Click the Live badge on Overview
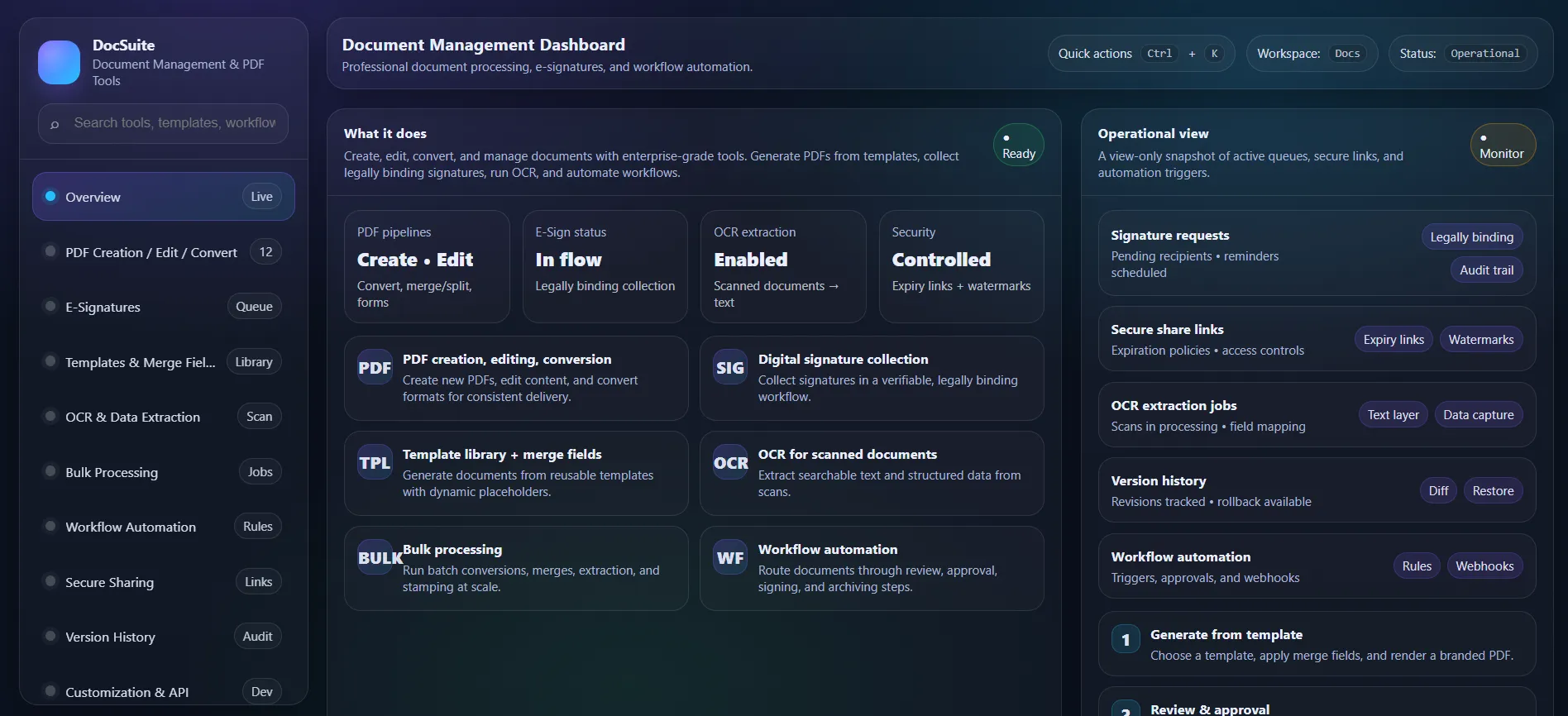This screenshot has width=1568, height=716. (x=261, y=197)
